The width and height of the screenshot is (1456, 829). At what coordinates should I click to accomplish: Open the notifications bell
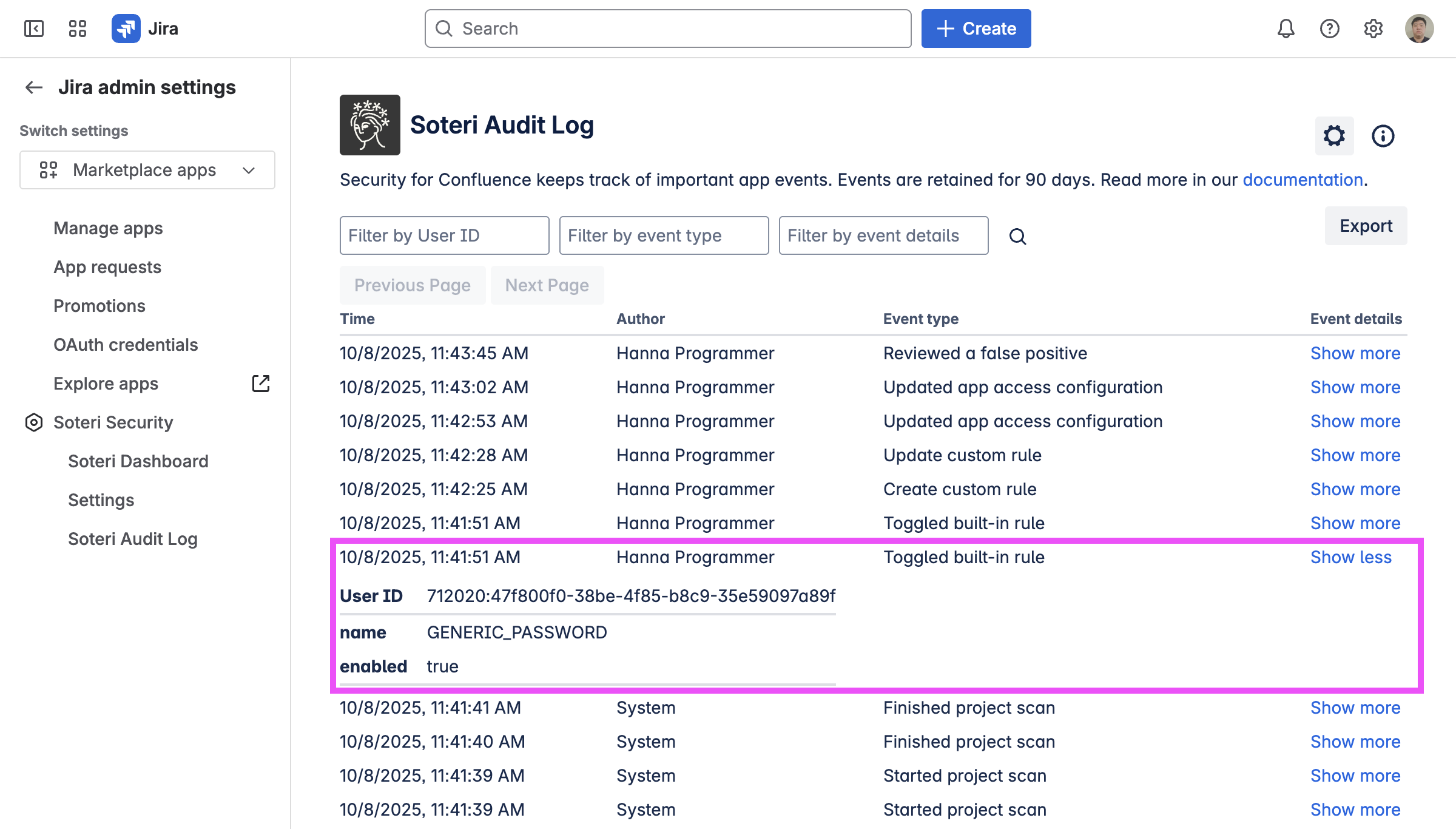coord(1286,29)
